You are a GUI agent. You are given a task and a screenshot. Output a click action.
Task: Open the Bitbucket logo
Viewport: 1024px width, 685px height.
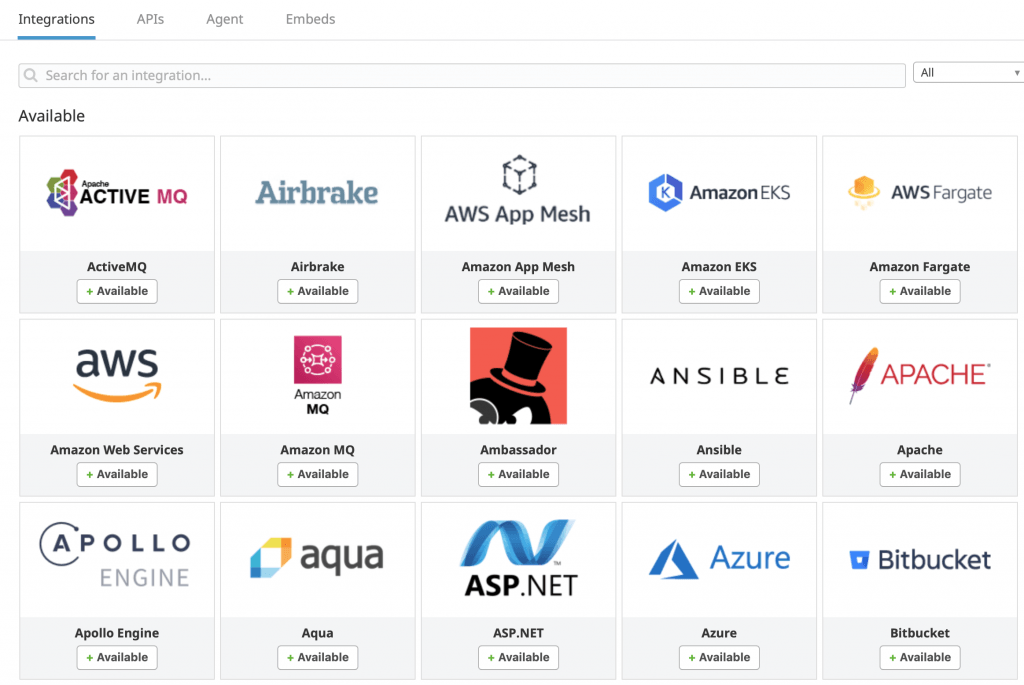pos(920,560)
